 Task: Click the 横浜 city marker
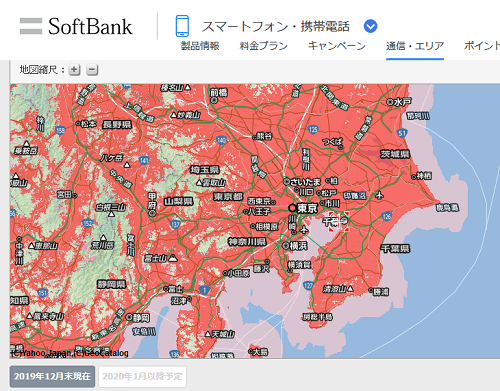[x=286, y=246]
